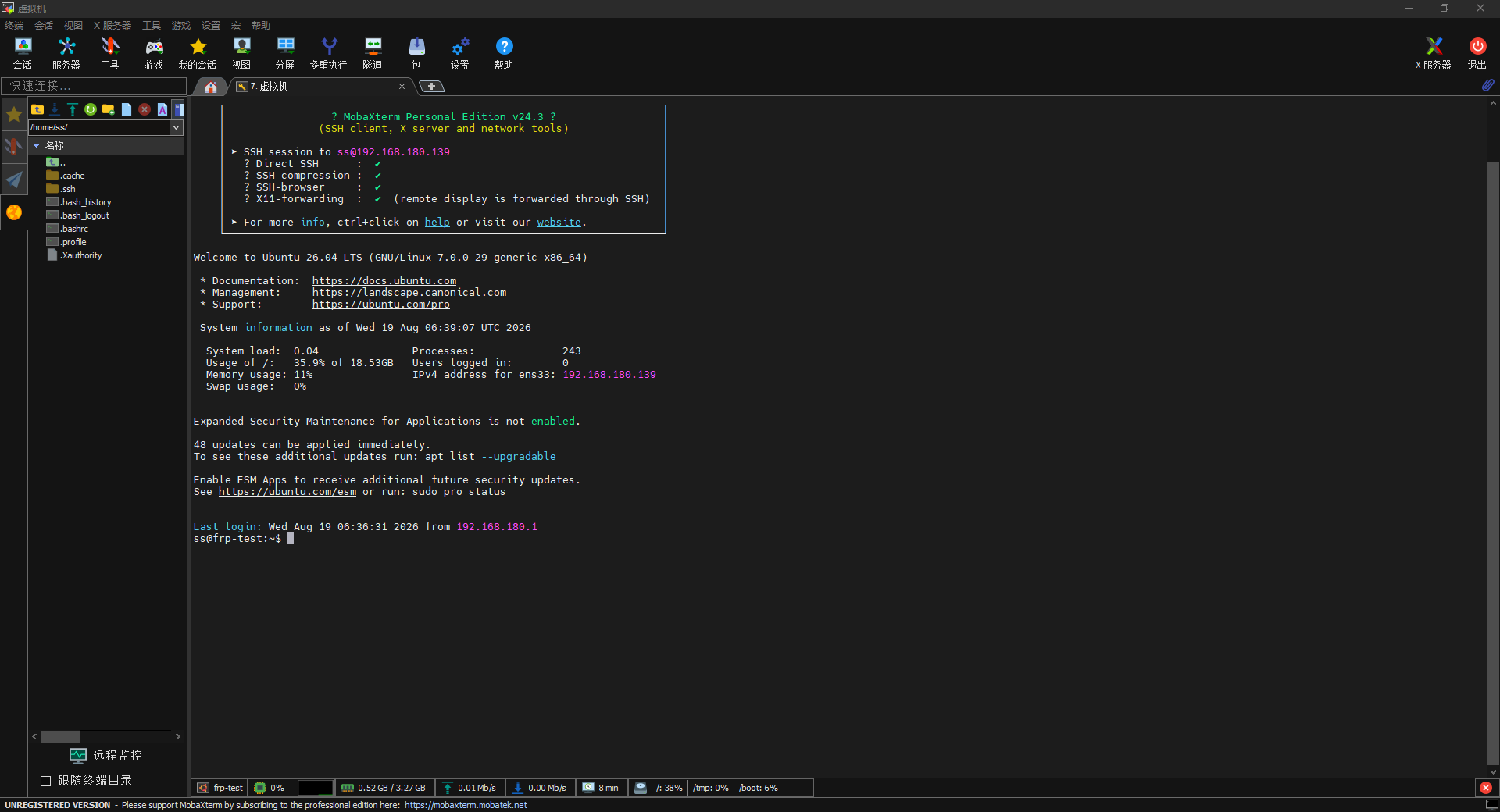The image size is (1500, 812).
Task: Open the sessions star sidebar tab
Action: tap(14, 115)
